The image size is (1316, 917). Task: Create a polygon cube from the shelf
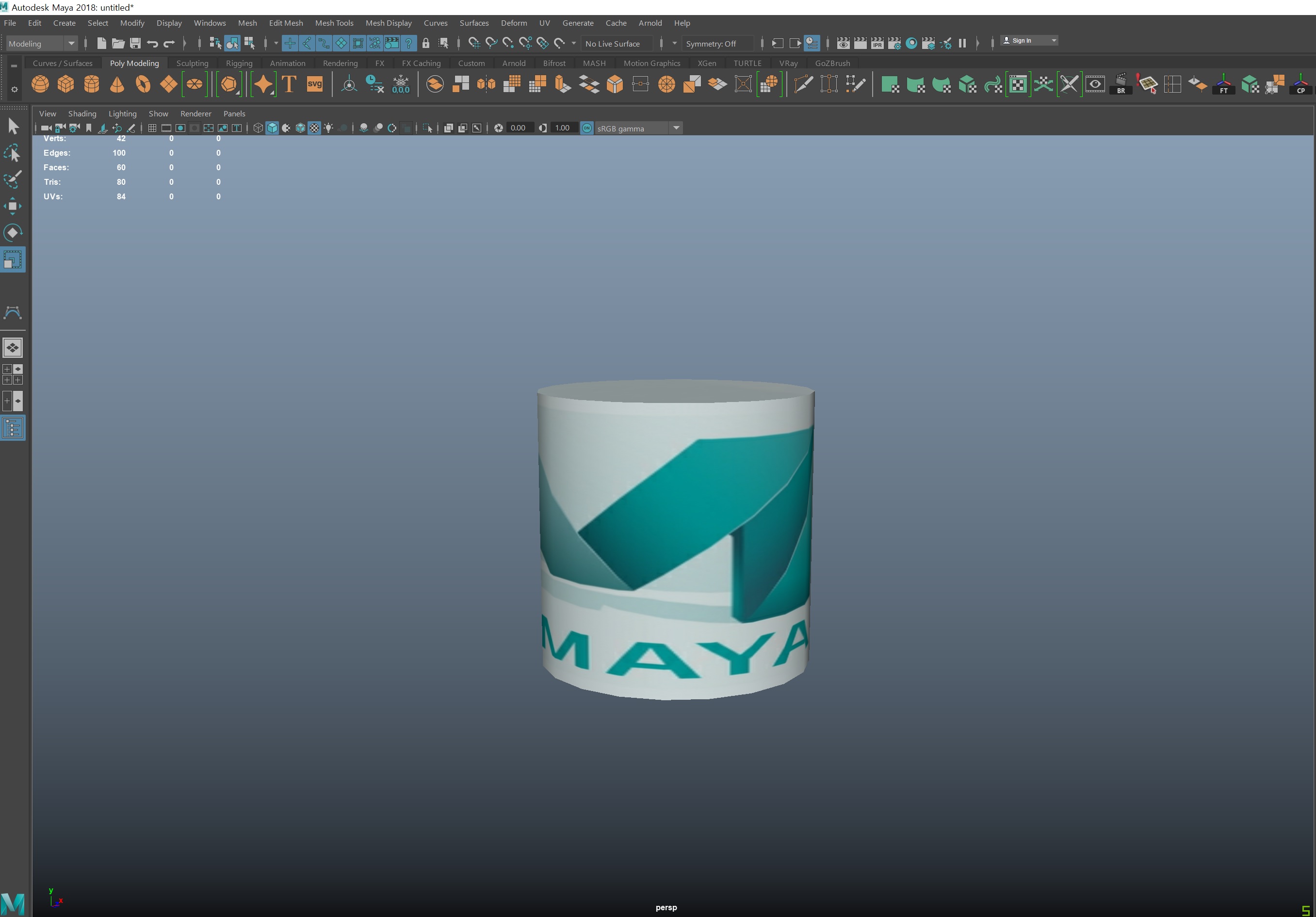66,84
